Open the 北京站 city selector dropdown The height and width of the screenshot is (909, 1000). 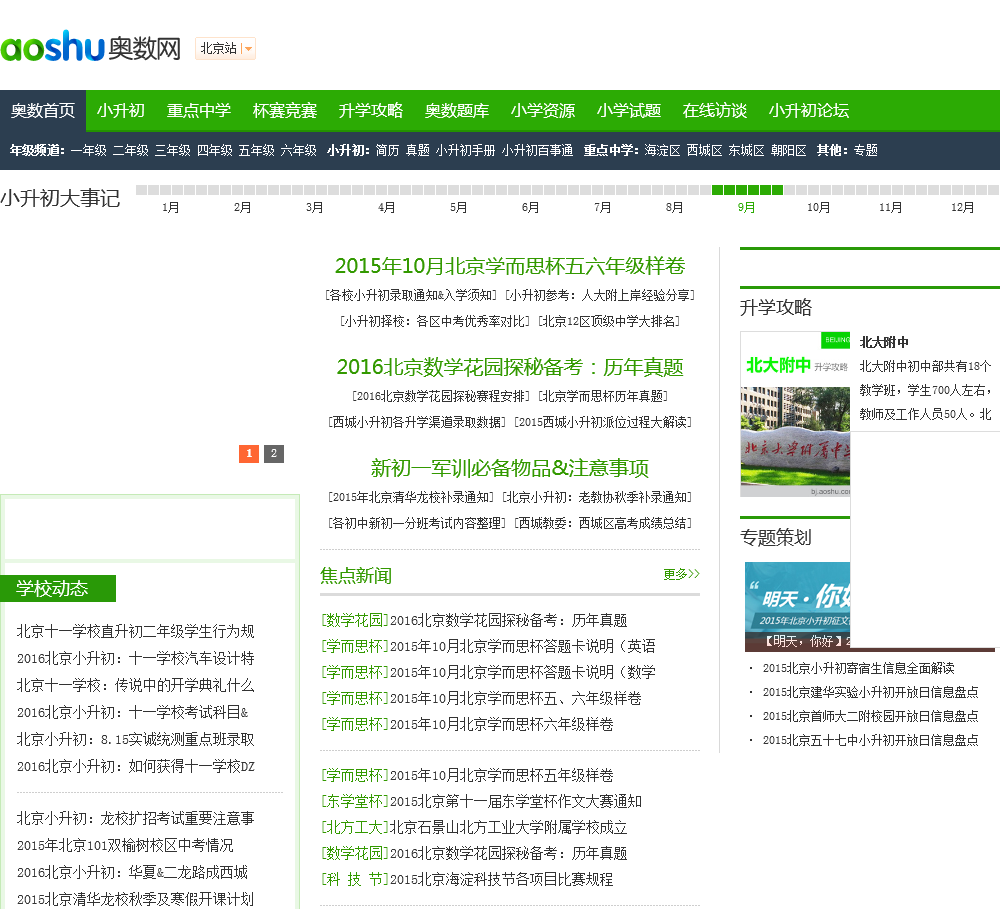click(x=225, y=48)
